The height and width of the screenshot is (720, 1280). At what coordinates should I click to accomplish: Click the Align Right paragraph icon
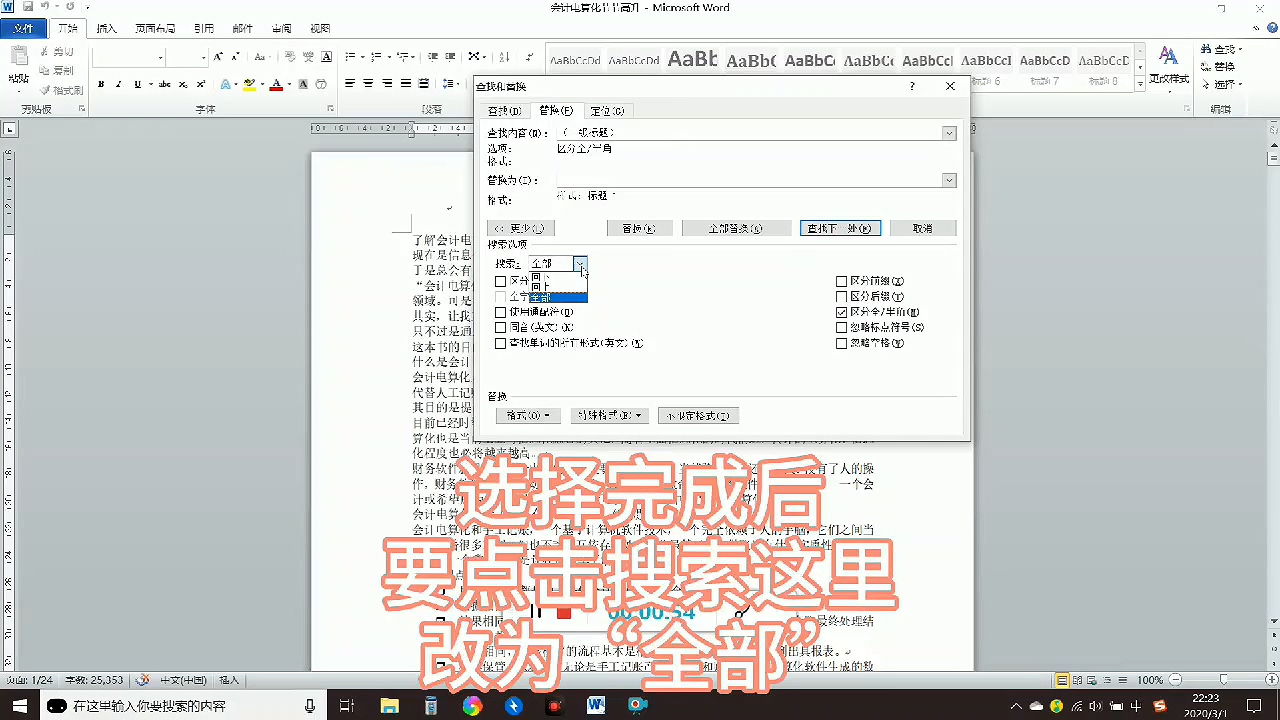pos(387,84)
